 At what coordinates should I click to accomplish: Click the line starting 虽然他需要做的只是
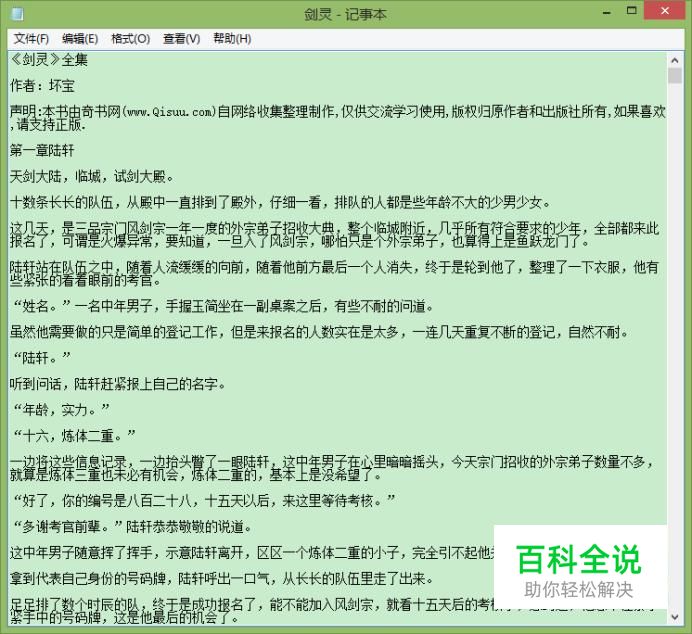(x=320, y=332)
